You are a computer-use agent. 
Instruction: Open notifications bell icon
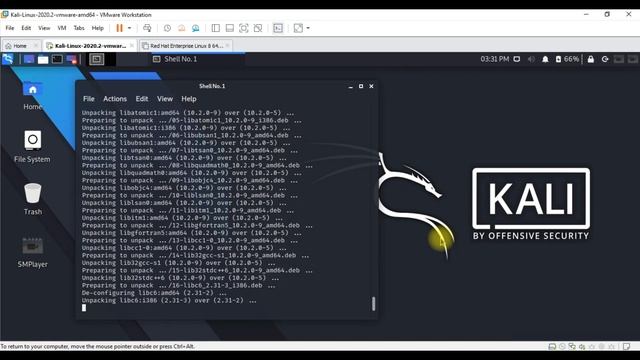pos(545,59)
